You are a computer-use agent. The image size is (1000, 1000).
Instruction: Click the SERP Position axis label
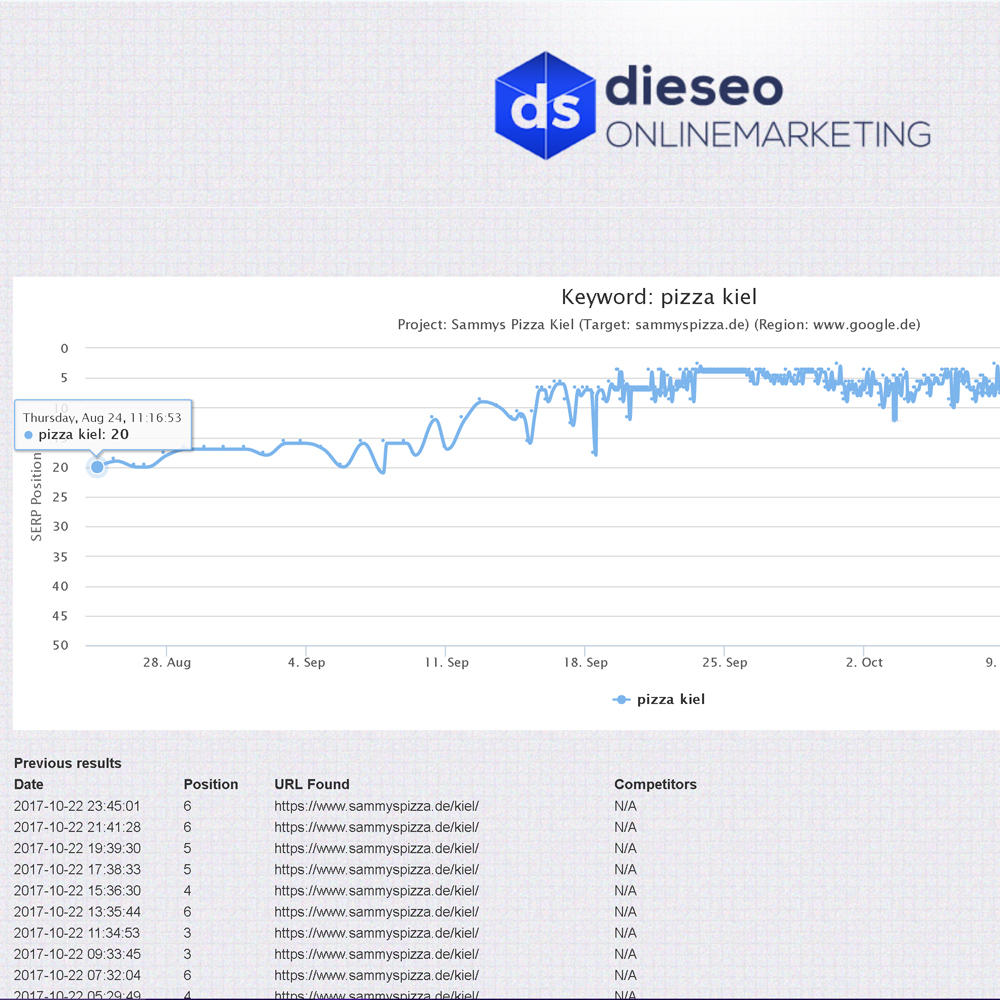36,497
